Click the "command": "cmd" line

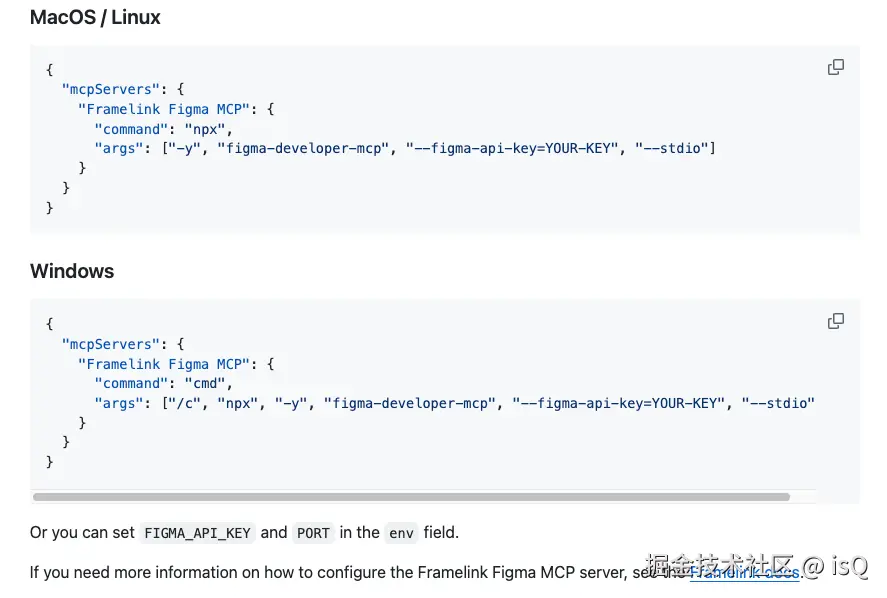(x=163, y=383)
